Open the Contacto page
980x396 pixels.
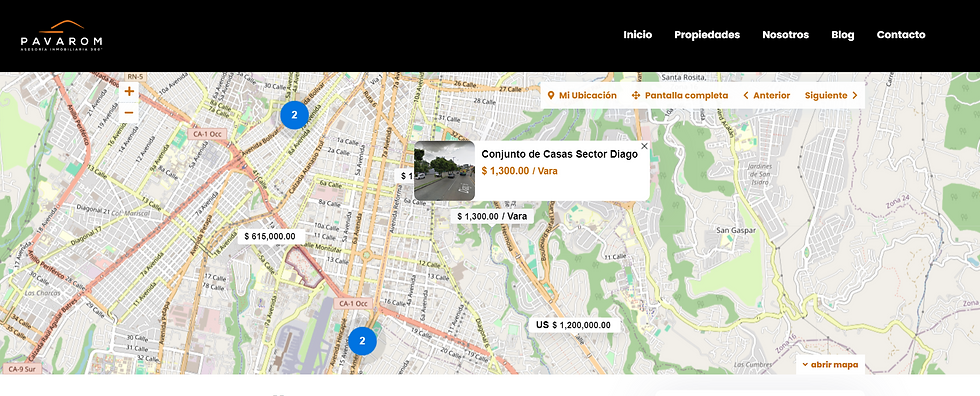[901, 35]
